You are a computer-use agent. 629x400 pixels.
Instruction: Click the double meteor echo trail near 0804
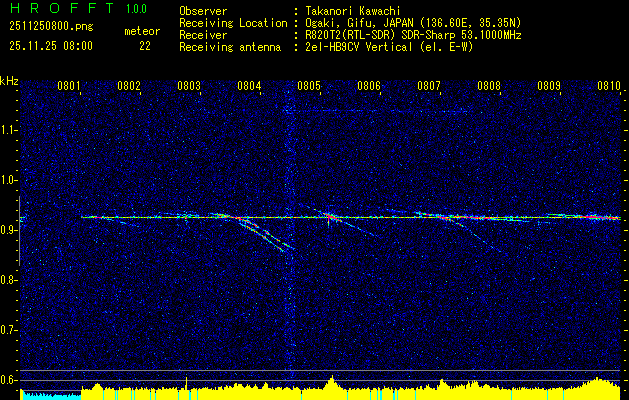coord(263,234)
